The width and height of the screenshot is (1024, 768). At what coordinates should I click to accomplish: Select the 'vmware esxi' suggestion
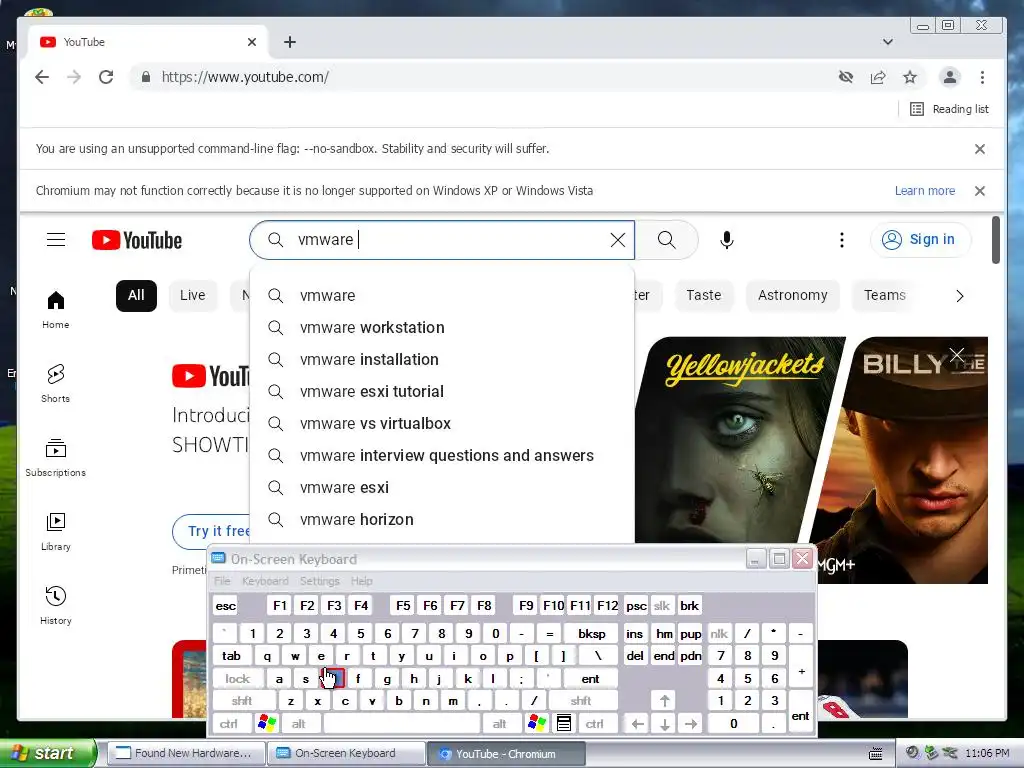pos(442,487)
